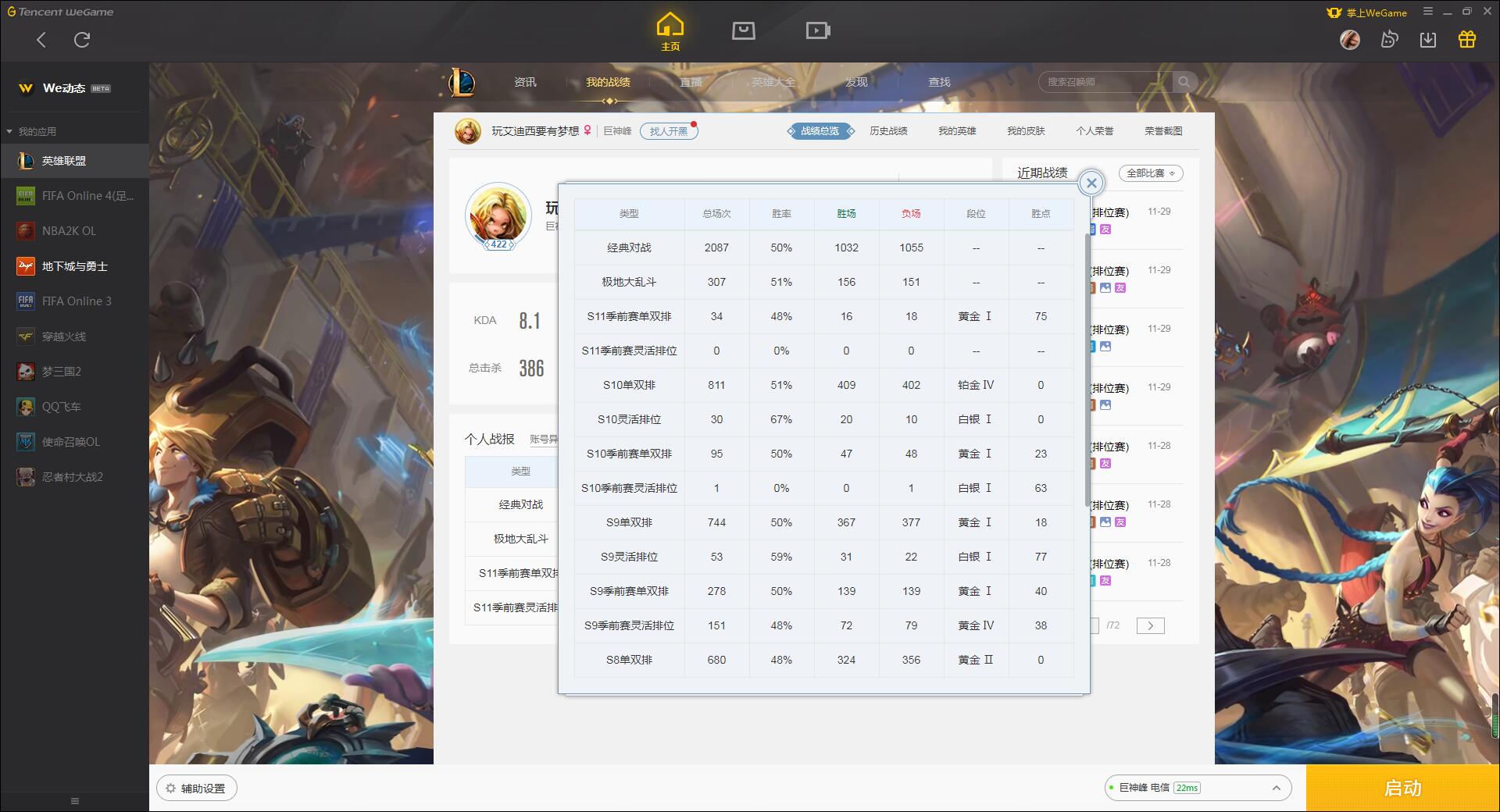Select FIFA Online 4 in sidebar

(x=74, y=196)
